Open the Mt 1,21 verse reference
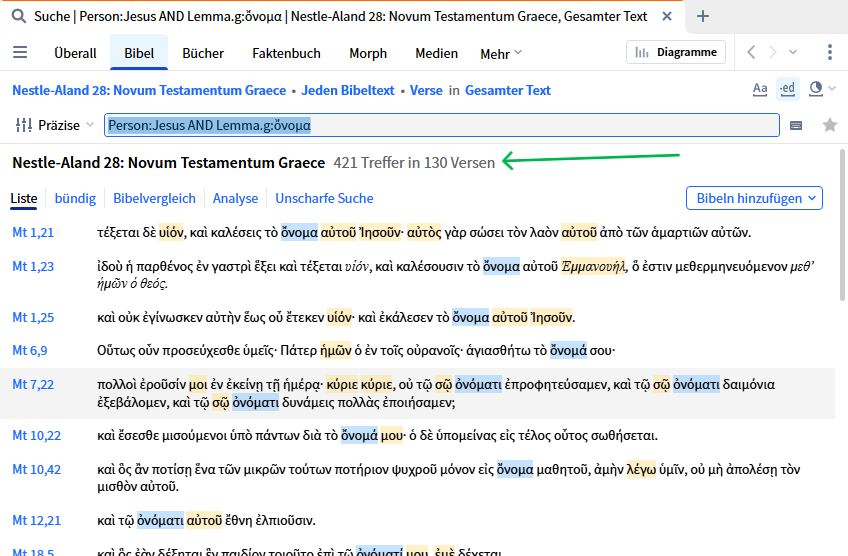 click(x=33, y=233)
